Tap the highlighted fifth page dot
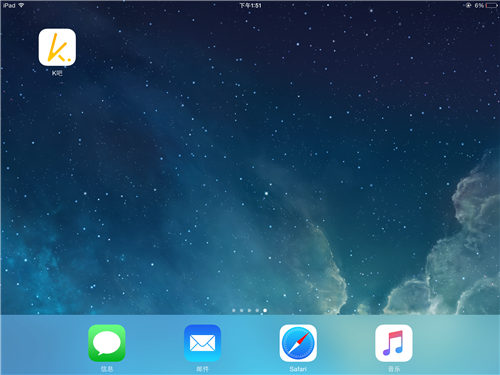Image resolution: width=500 pixels, height=375 pixels. pos(265,310)
